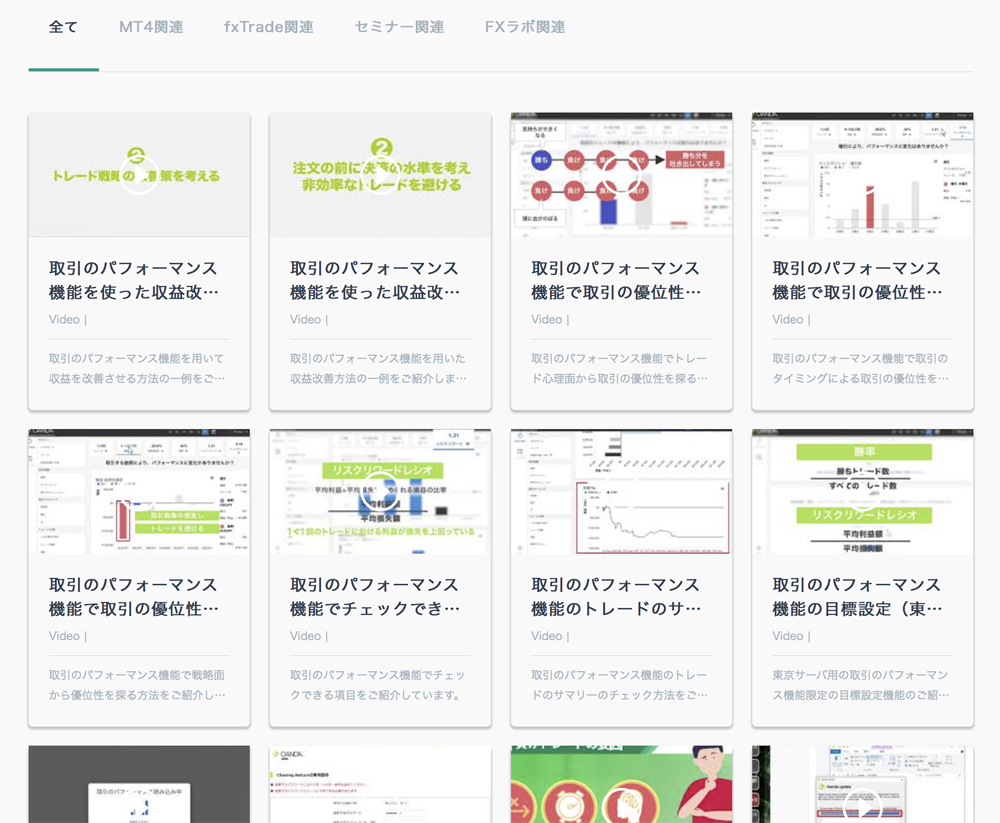Open the card title under 注文の前に決済の水準を考え thumbnail
The height and width of the screenshot is (823, 1000).
[x=375, y=280]
